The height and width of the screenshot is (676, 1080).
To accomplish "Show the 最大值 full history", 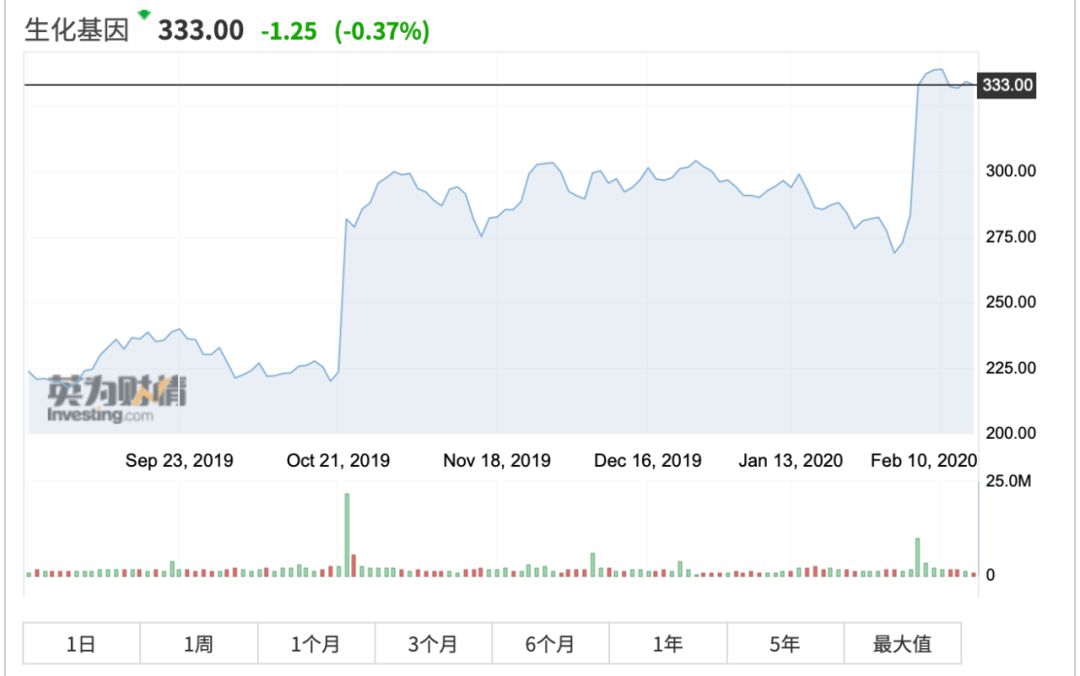I will [902, 644].
